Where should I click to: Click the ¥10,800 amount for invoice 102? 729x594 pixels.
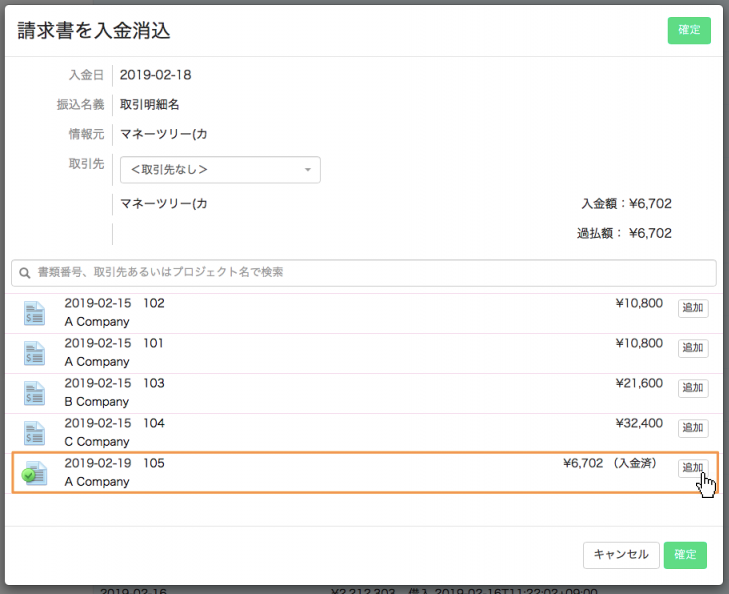click(639, 304)
